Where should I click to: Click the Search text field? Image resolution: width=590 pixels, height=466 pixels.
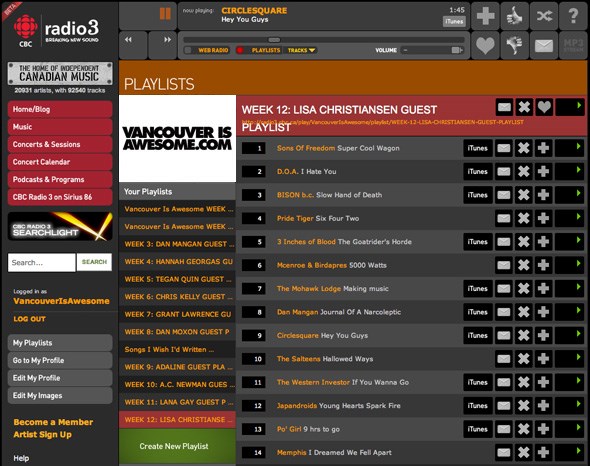[x=42, y=262]
